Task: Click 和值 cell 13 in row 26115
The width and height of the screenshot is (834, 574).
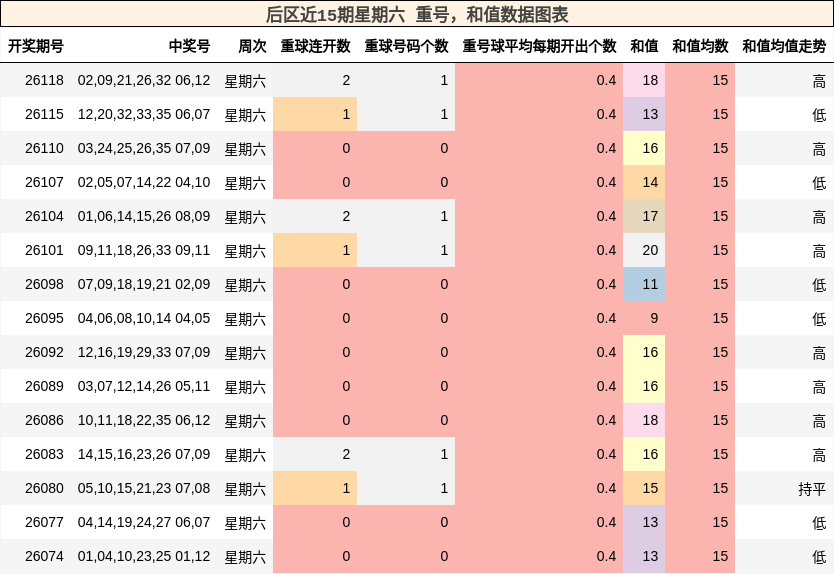Action: point(644,114)
